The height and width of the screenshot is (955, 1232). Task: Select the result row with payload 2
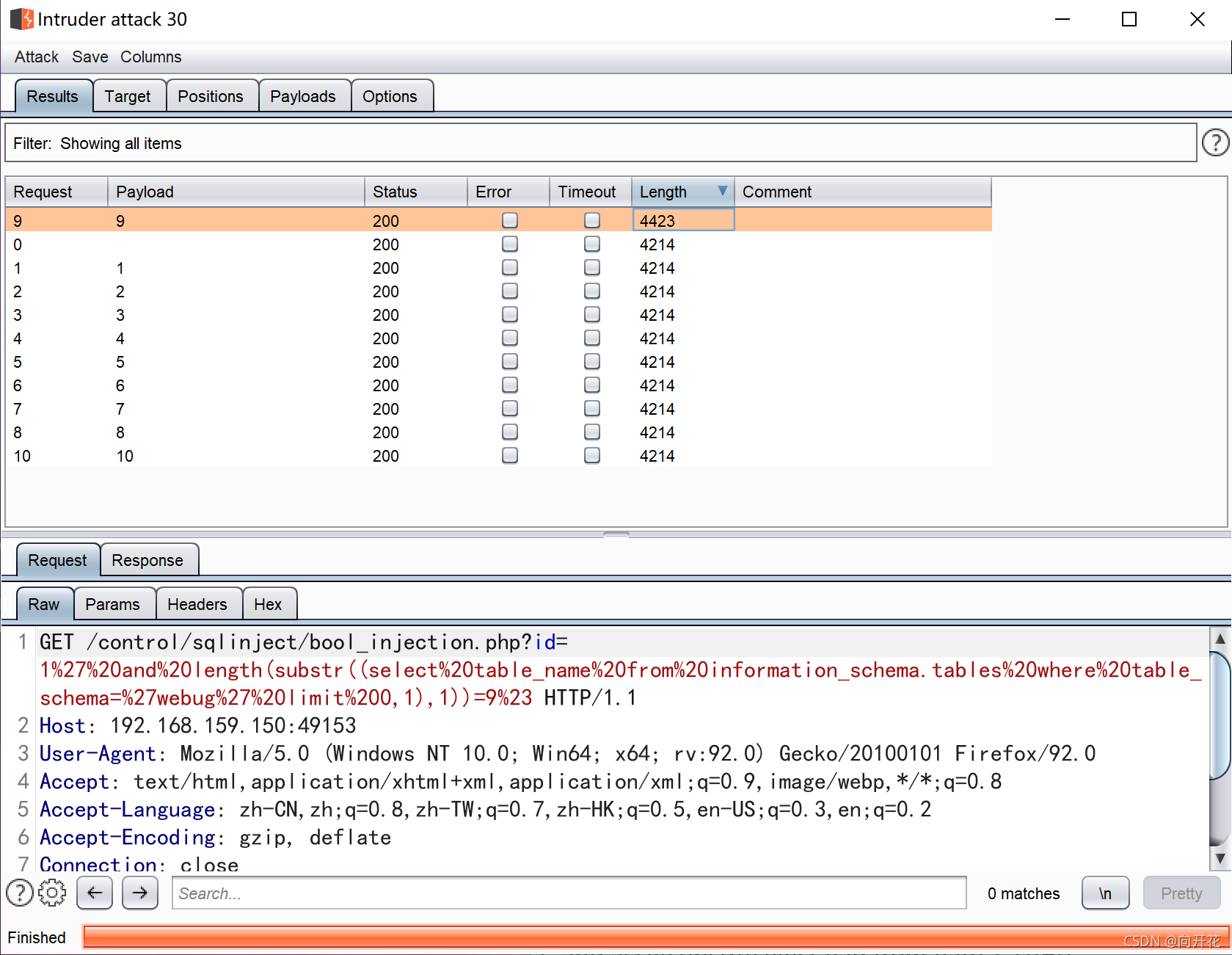point(498,291)
